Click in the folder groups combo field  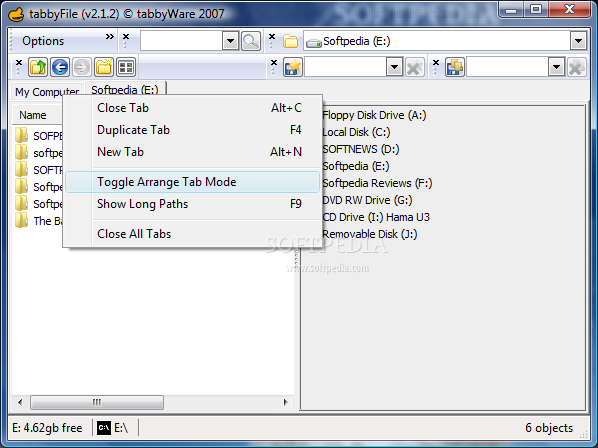click(x=507, y=67)
